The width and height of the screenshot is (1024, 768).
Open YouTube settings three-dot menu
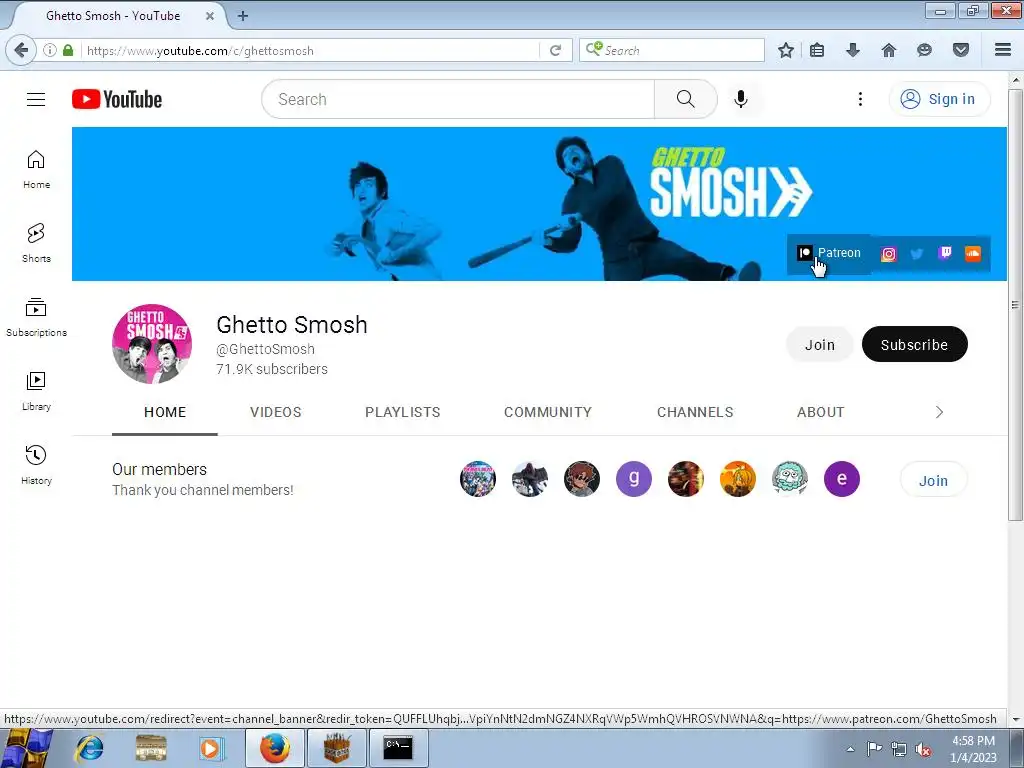coord(860,99)
